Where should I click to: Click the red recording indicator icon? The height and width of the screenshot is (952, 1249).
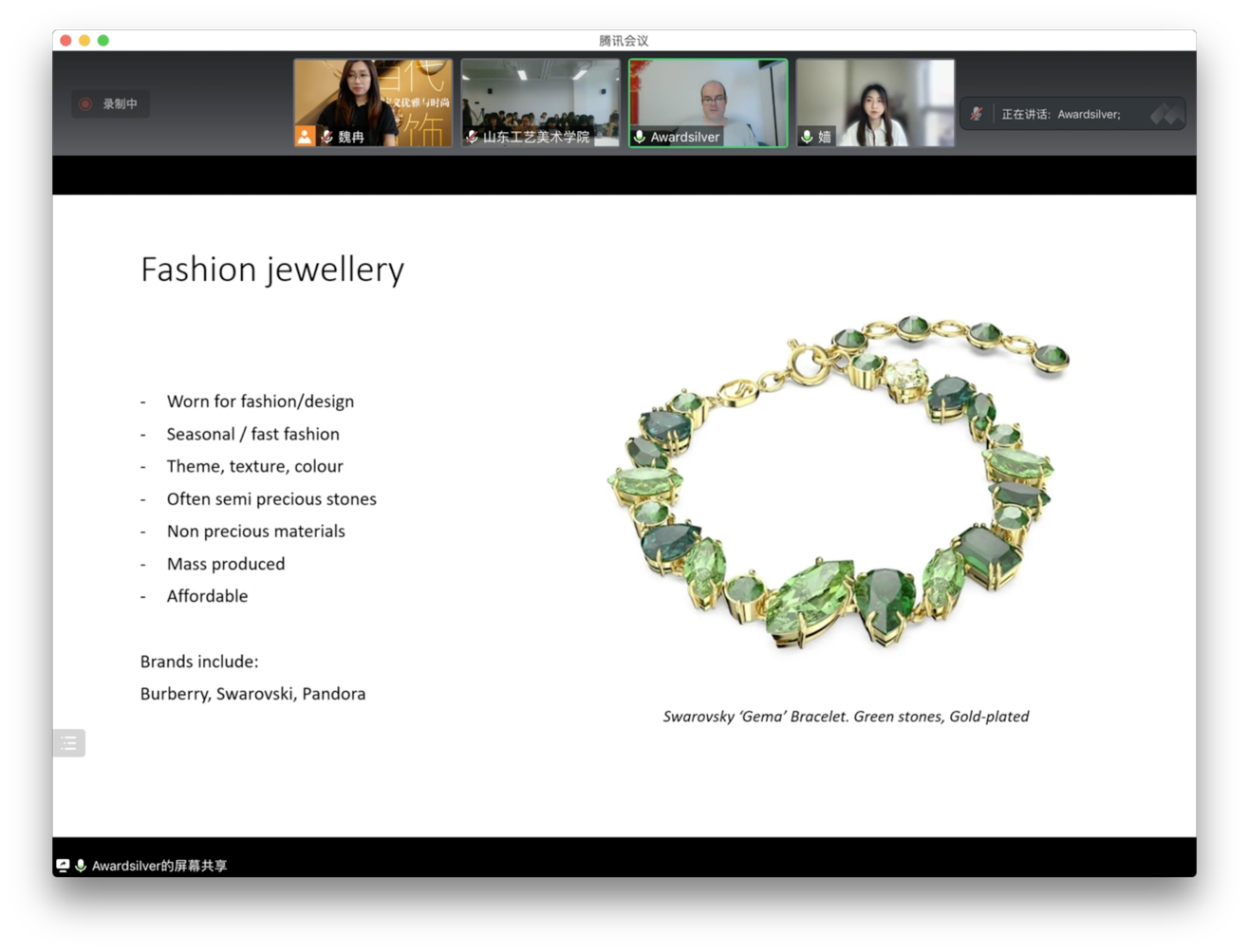coord(85,104)
